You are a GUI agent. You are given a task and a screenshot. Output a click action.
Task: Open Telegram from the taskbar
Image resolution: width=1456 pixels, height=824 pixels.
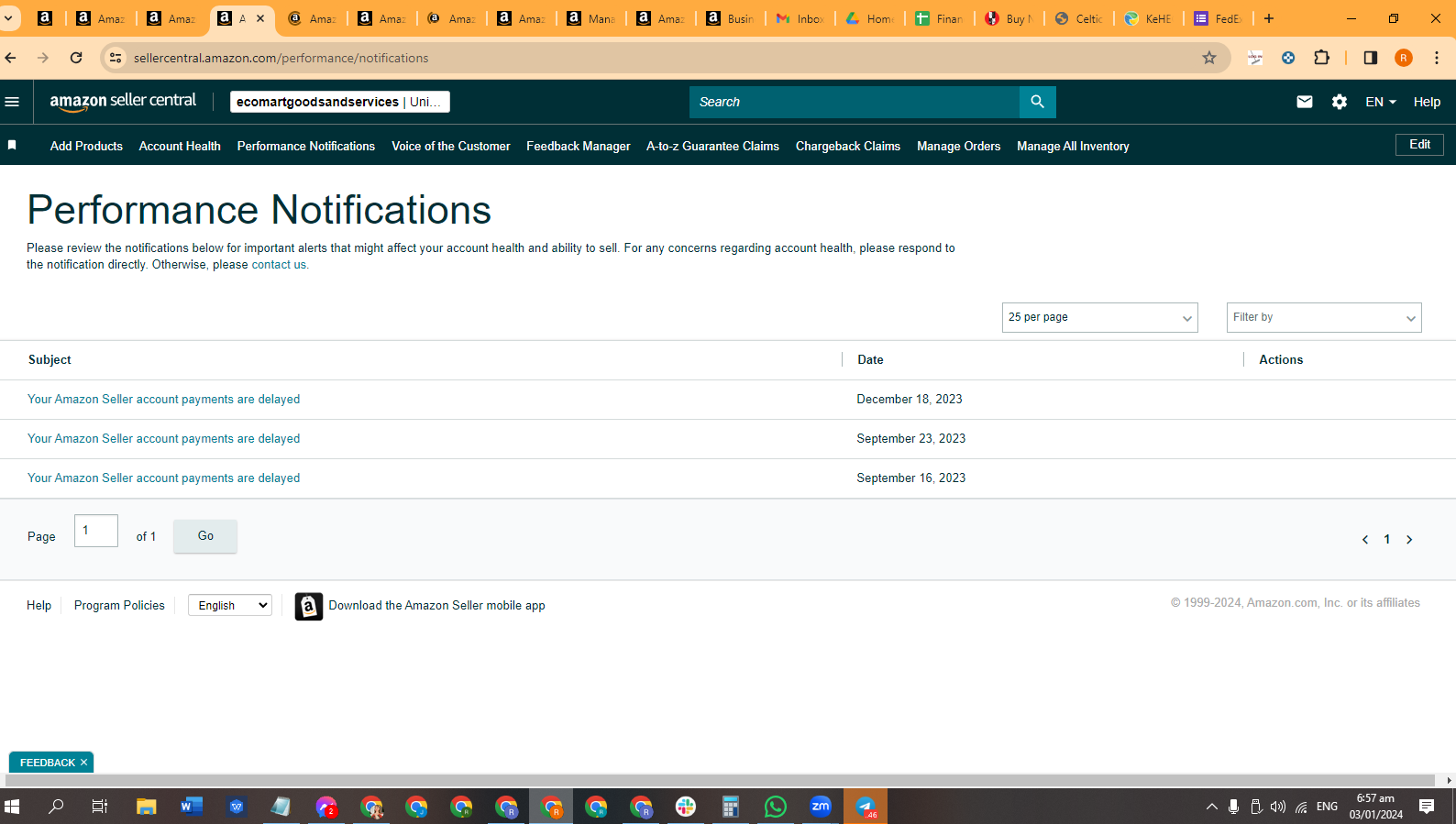click(866, 807)
